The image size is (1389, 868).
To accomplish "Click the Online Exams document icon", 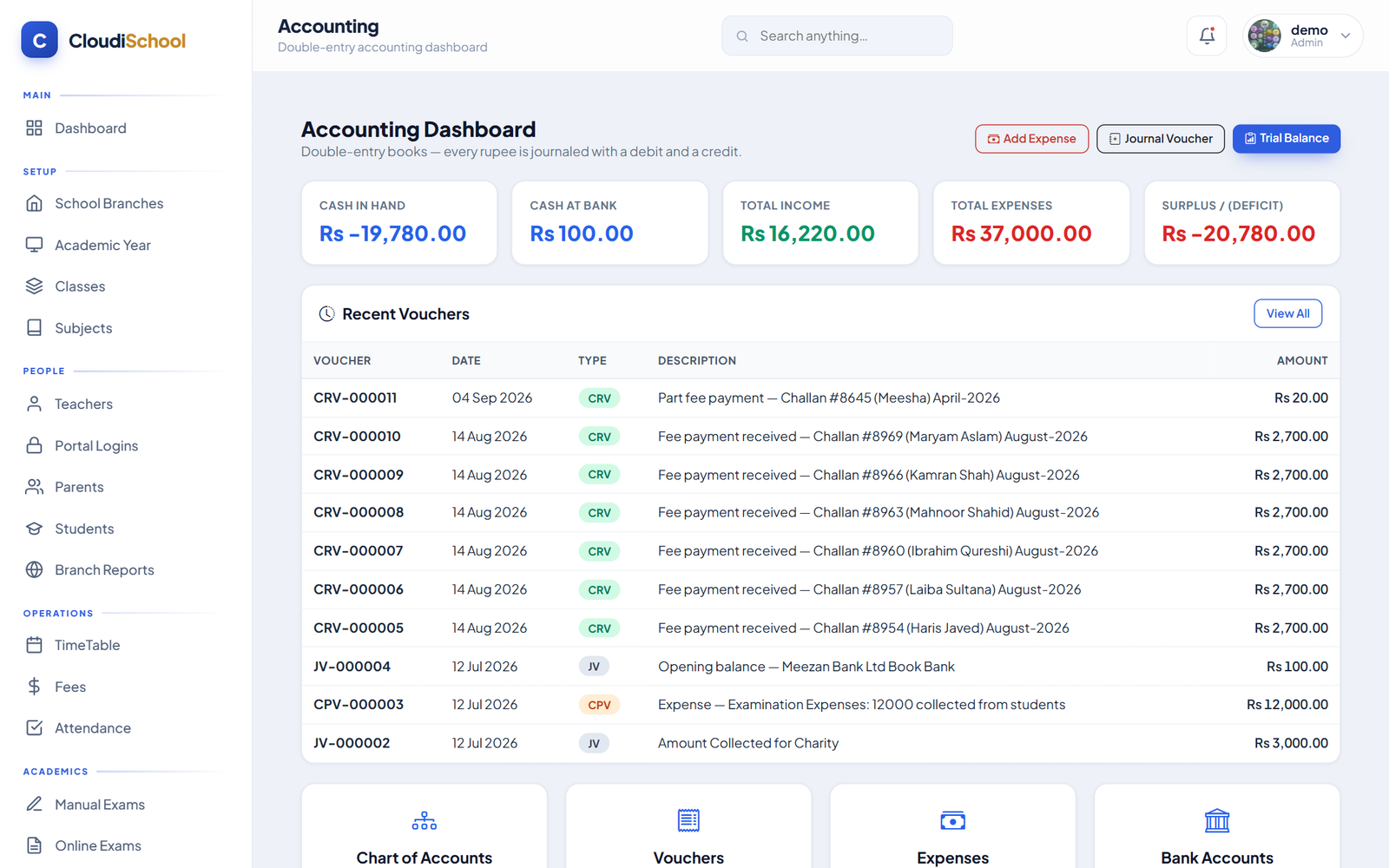I will pos(34,845).
